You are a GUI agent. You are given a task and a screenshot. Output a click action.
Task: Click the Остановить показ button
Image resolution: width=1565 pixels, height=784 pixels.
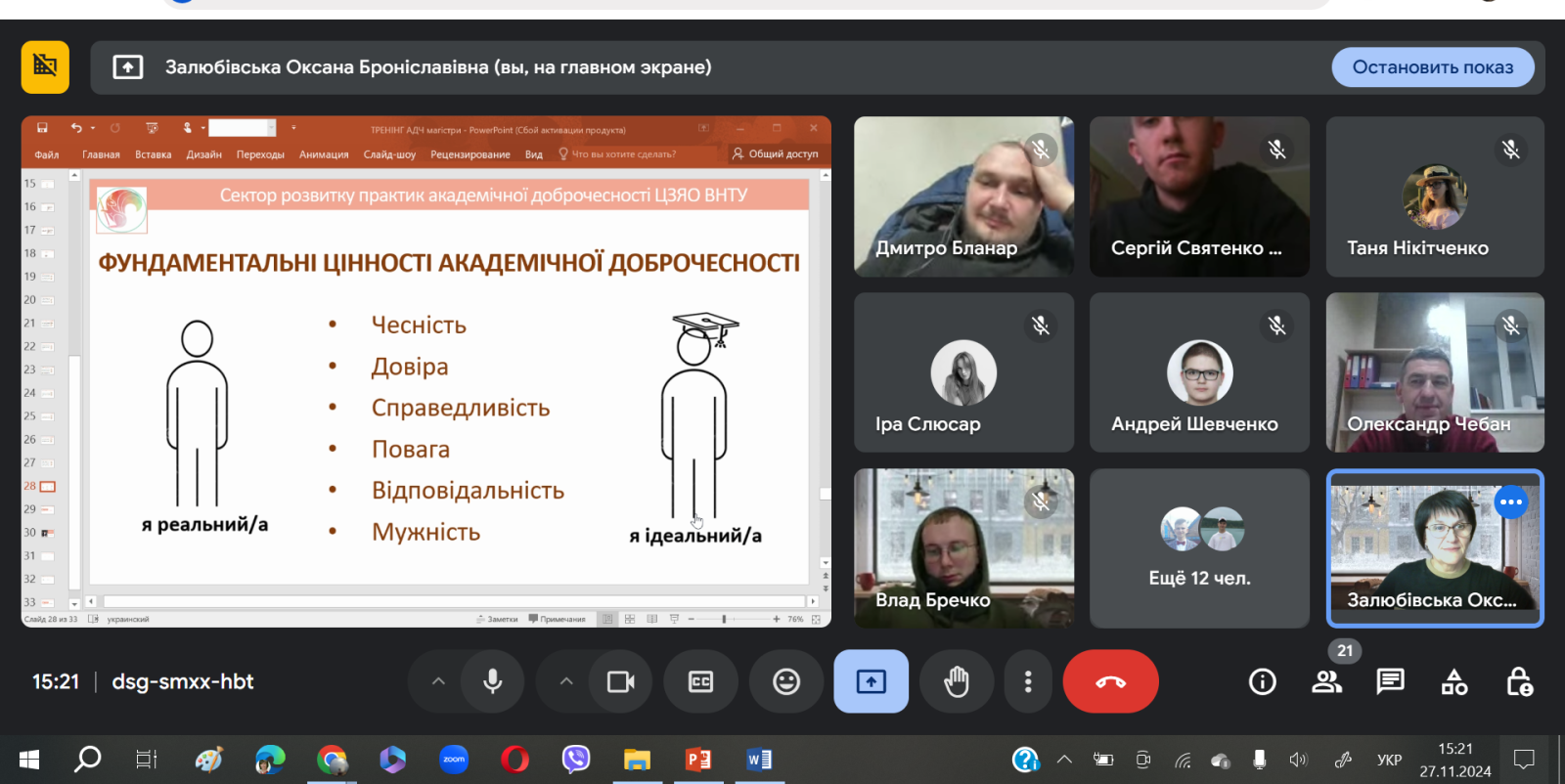1432,67
